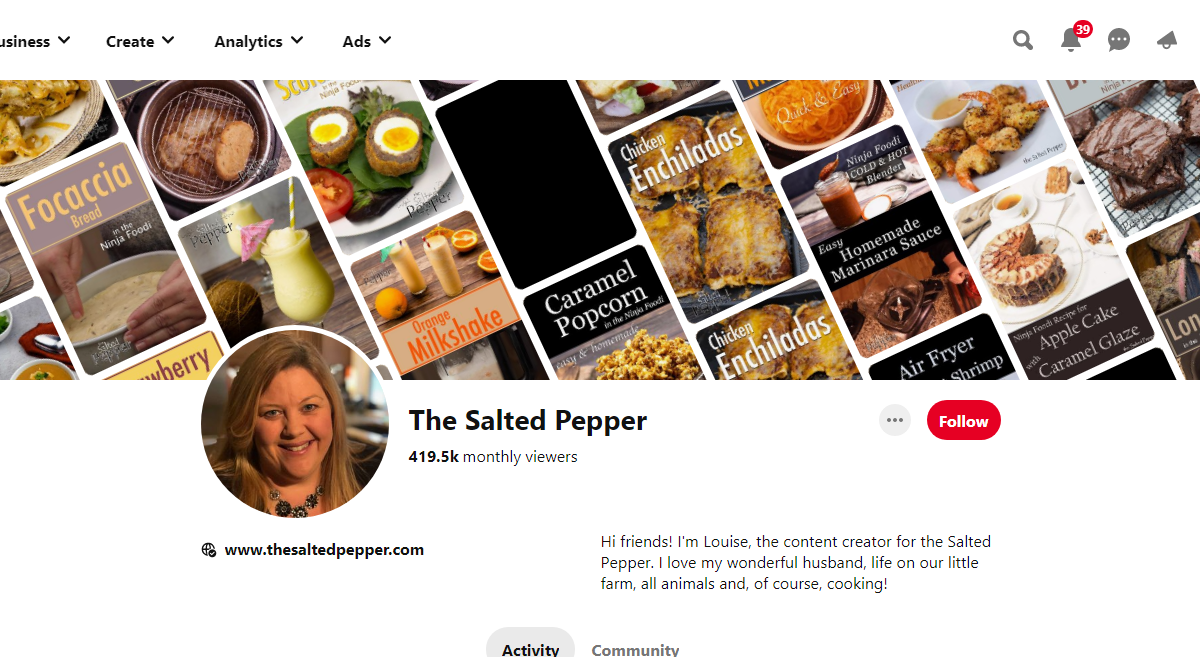Click the megaphone updates icon

(x=1167, y=40)
